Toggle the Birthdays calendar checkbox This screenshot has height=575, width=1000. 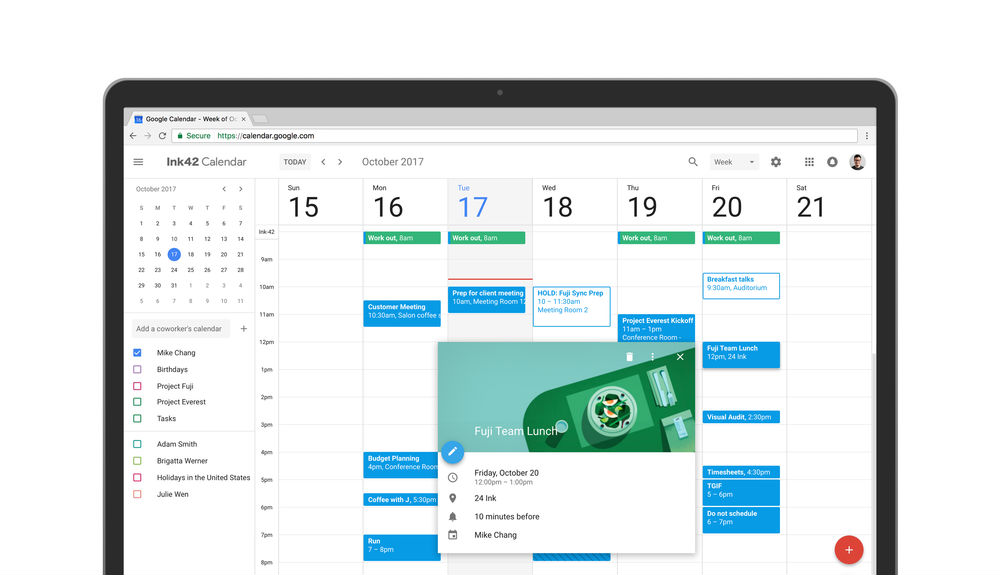tap(137, 370)
